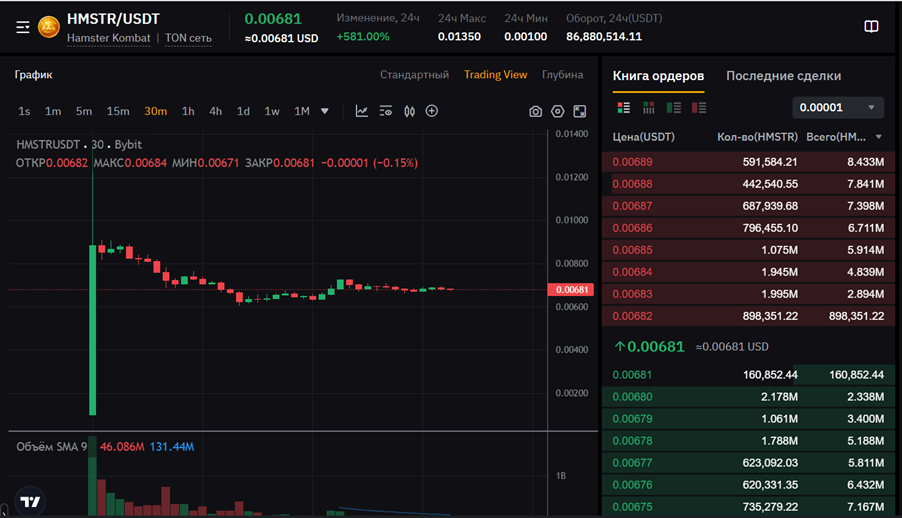902x518 pixels.
Task: Click buy order at price 0.00681
Action: (x=748, y=375)
